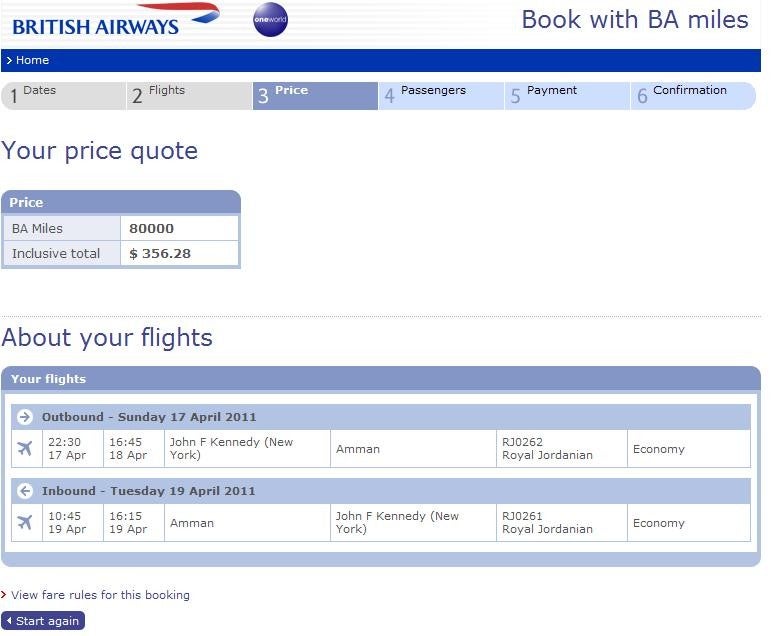
Task: Go to the Home navigation link
Action: coord(32,60)
